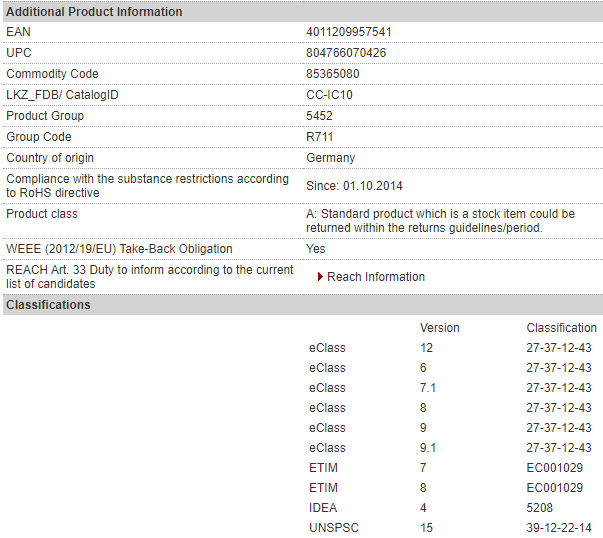Click the eClass version 9 label

tap(327, 428)
